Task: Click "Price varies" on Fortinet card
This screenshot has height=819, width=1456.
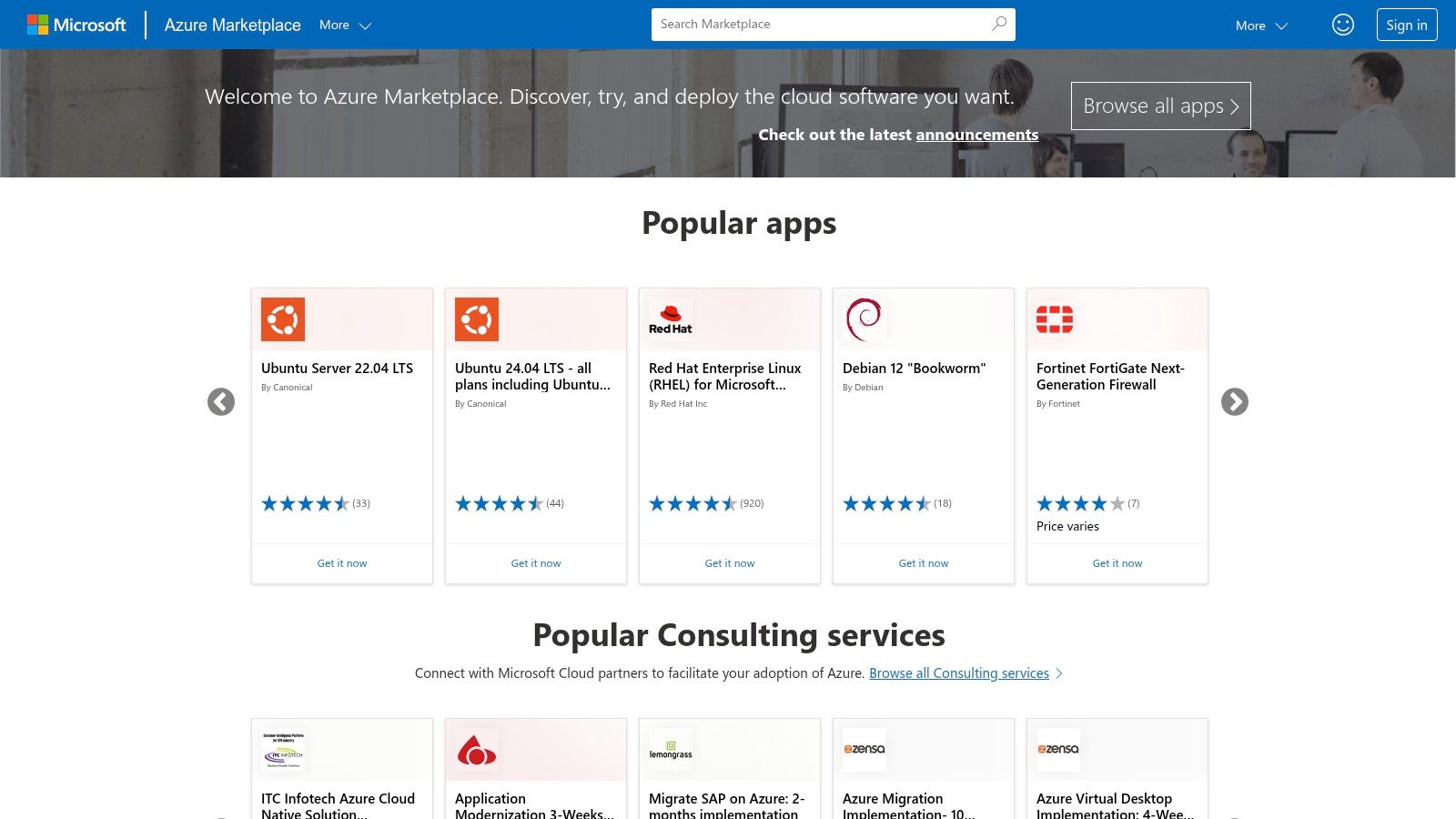Action: tap(1067, 527)
